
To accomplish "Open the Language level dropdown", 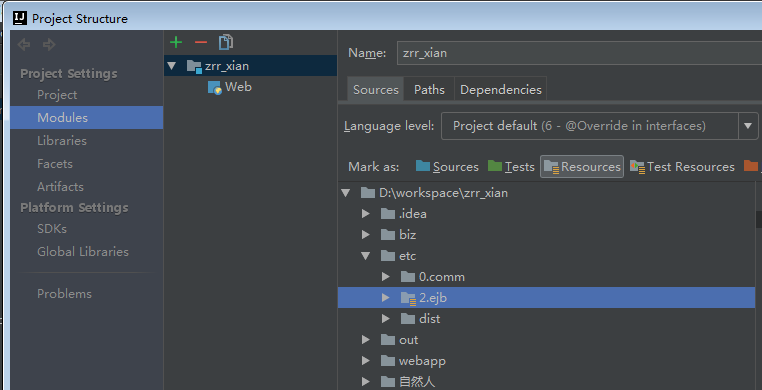I will coord(748,126).
